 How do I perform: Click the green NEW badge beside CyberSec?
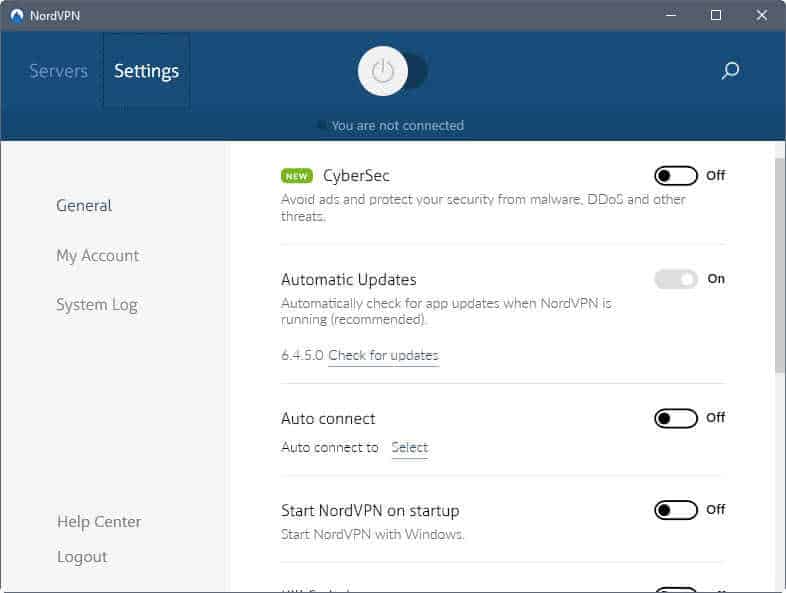point(297,176)
